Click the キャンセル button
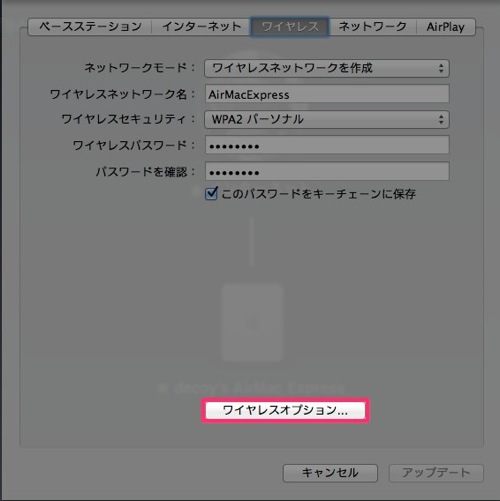500x501 pixels. point(330,473)
